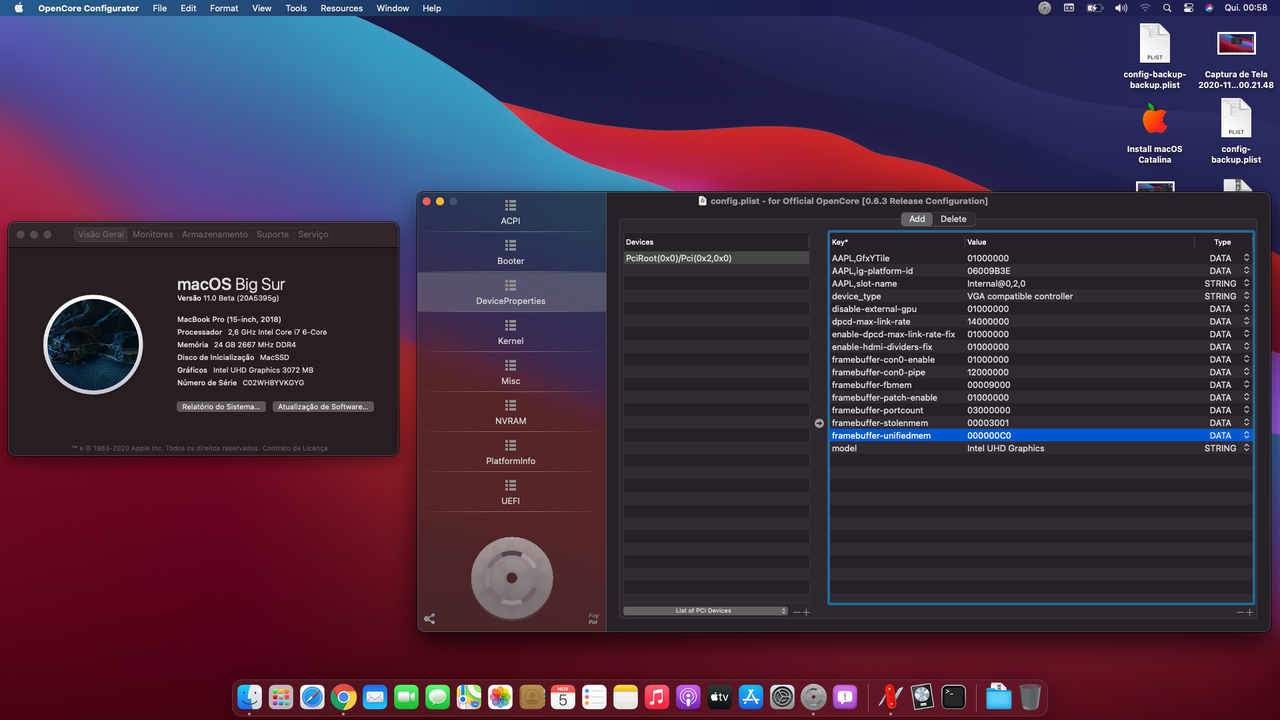This screenshot has height=720, width=1280.
Task: Open the Misc section in sidebar
Action: [511, 372]
